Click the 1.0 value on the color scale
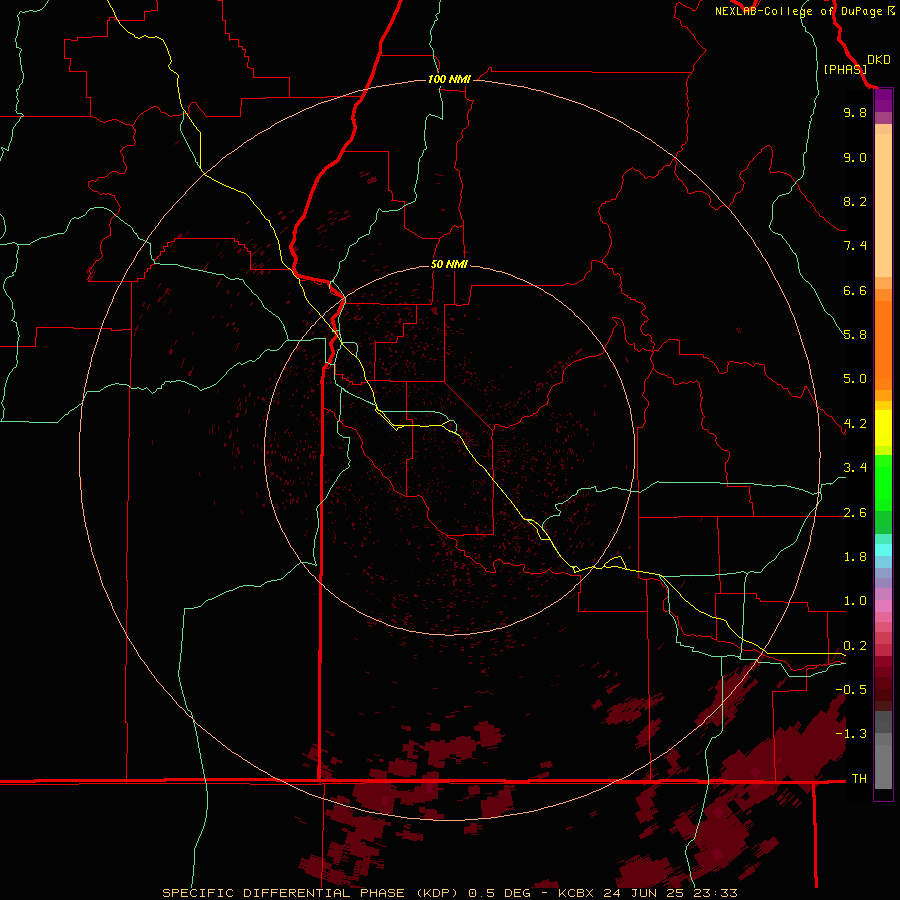Screen dimensions: 900x900 point(855,601)
